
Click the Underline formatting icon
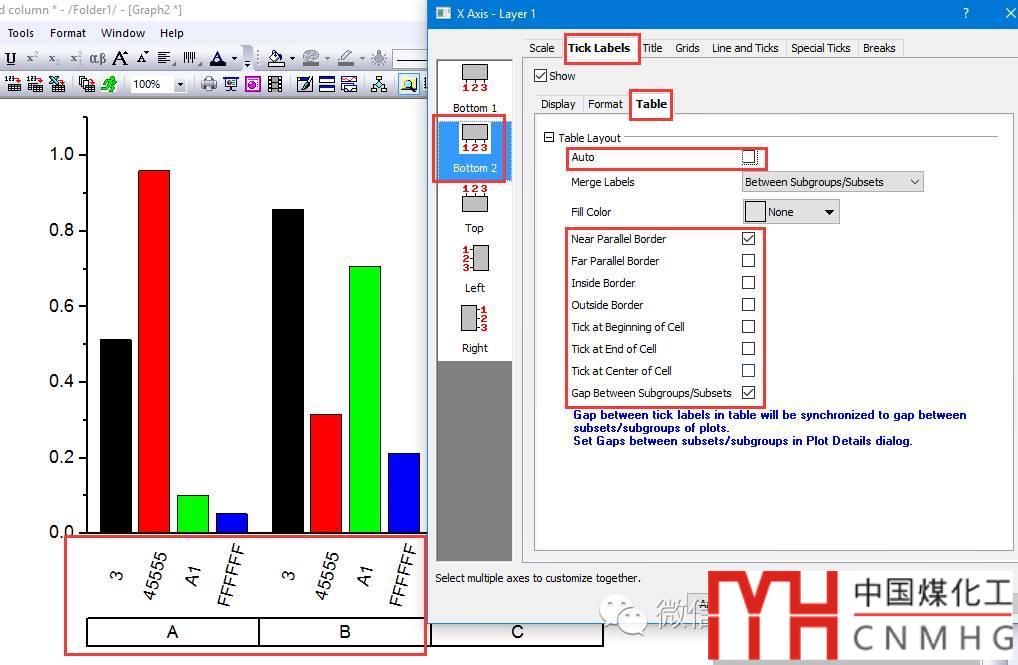coord(11,59)
